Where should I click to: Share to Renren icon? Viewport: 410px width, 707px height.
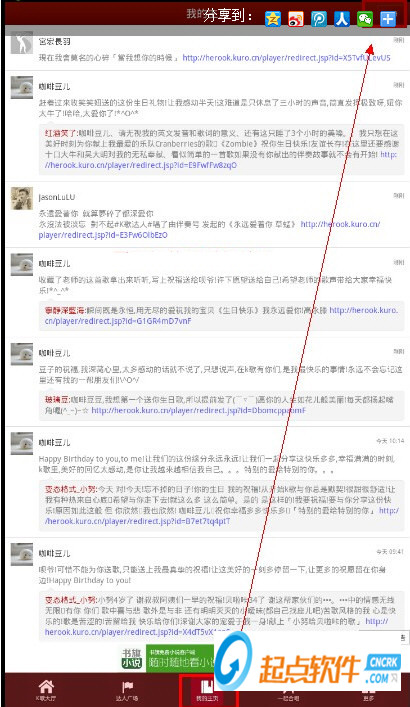(x=342, y=18)
